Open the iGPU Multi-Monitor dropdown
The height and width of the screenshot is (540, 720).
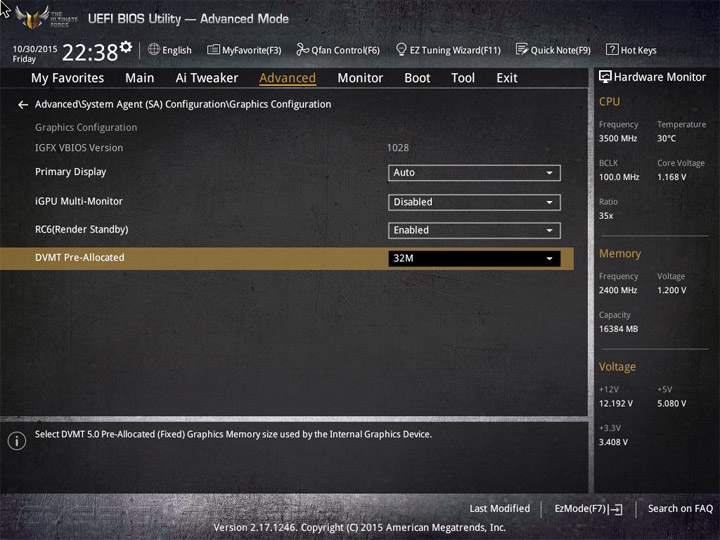click(474, 202)
